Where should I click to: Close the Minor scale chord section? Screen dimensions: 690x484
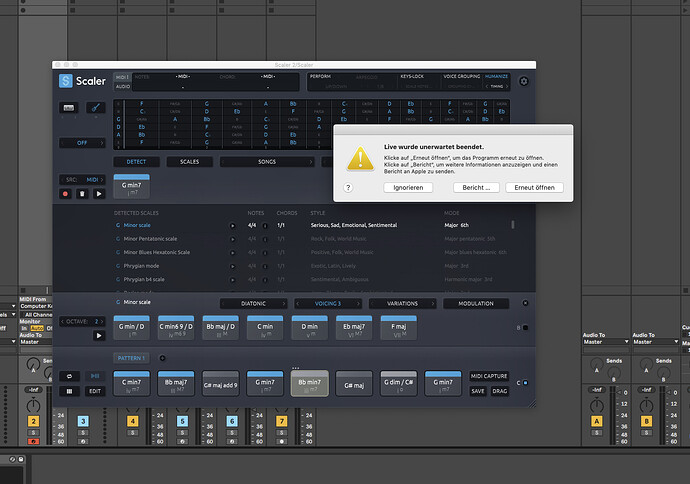(525, 303)
